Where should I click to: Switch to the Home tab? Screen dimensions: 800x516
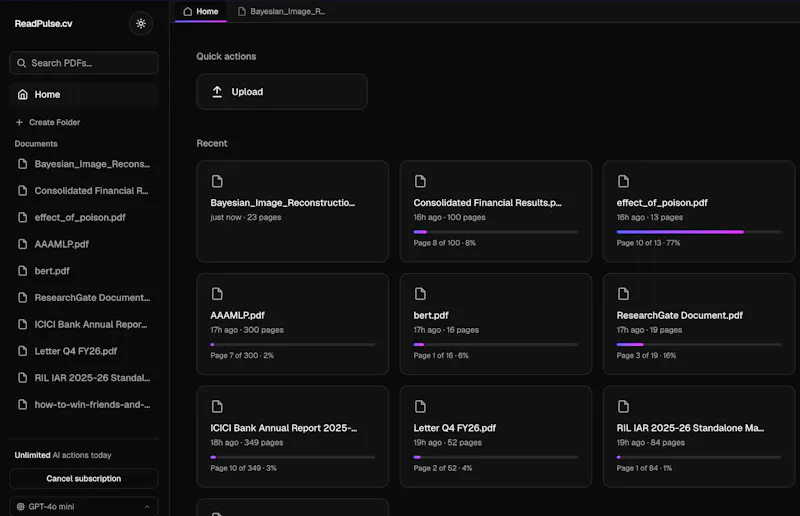[x=201, y=11]
